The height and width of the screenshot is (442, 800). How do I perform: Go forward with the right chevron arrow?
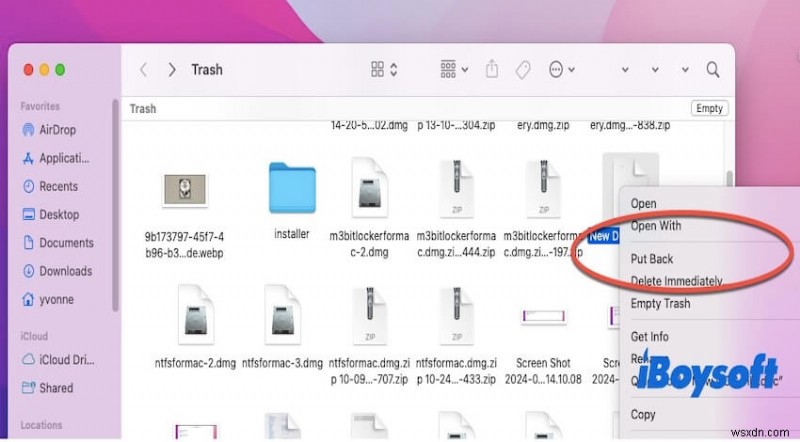coord(172,69)
